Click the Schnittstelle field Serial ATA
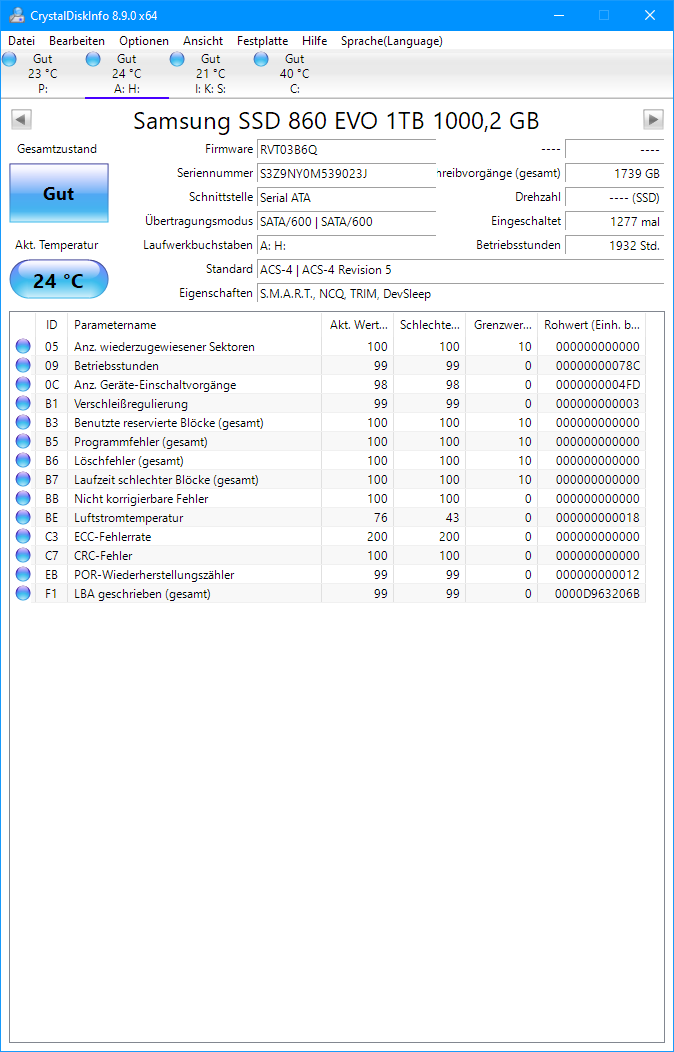 pyautogui.click(x=347, y=197)
